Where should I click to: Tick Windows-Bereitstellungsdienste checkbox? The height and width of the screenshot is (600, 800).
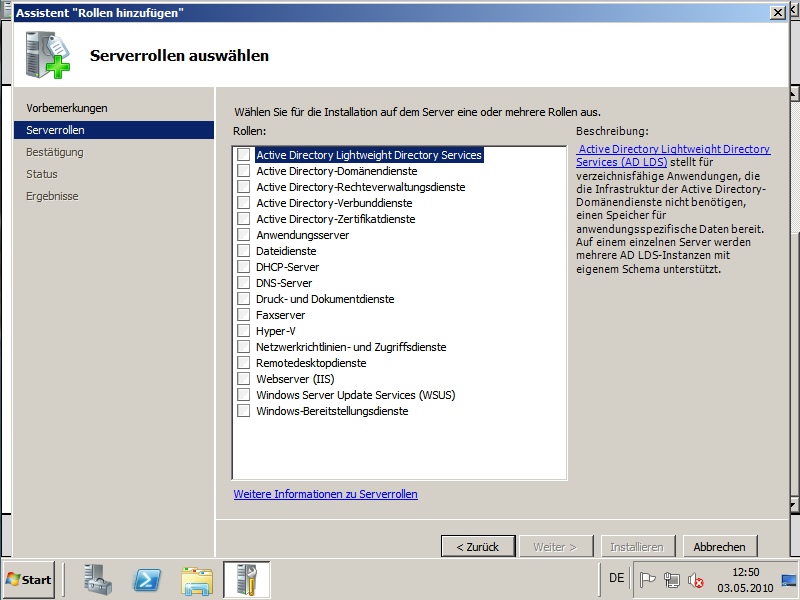coord(243,411)
